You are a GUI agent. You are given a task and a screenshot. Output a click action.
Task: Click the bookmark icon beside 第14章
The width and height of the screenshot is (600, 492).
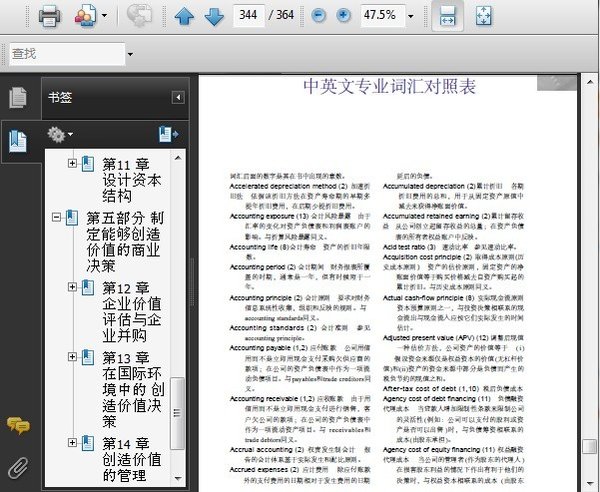click(88, 443)
